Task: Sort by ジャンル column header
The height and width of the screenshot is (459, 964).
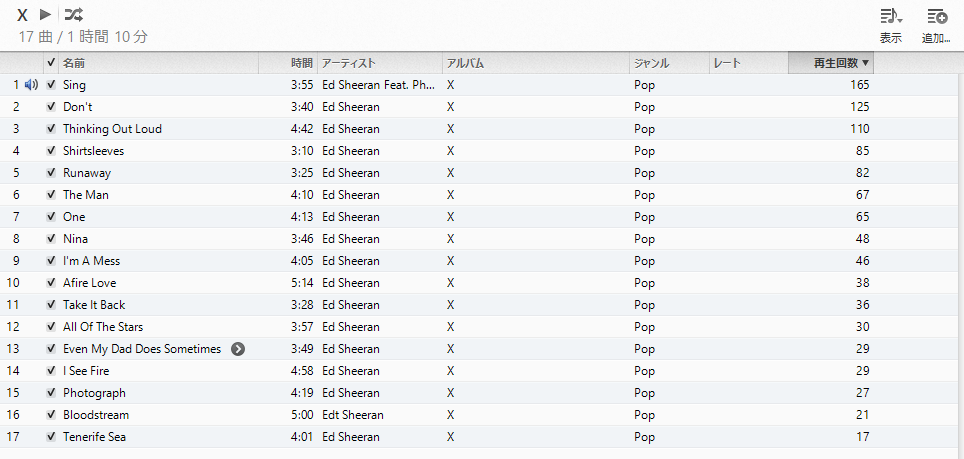Action: [670, 63]
